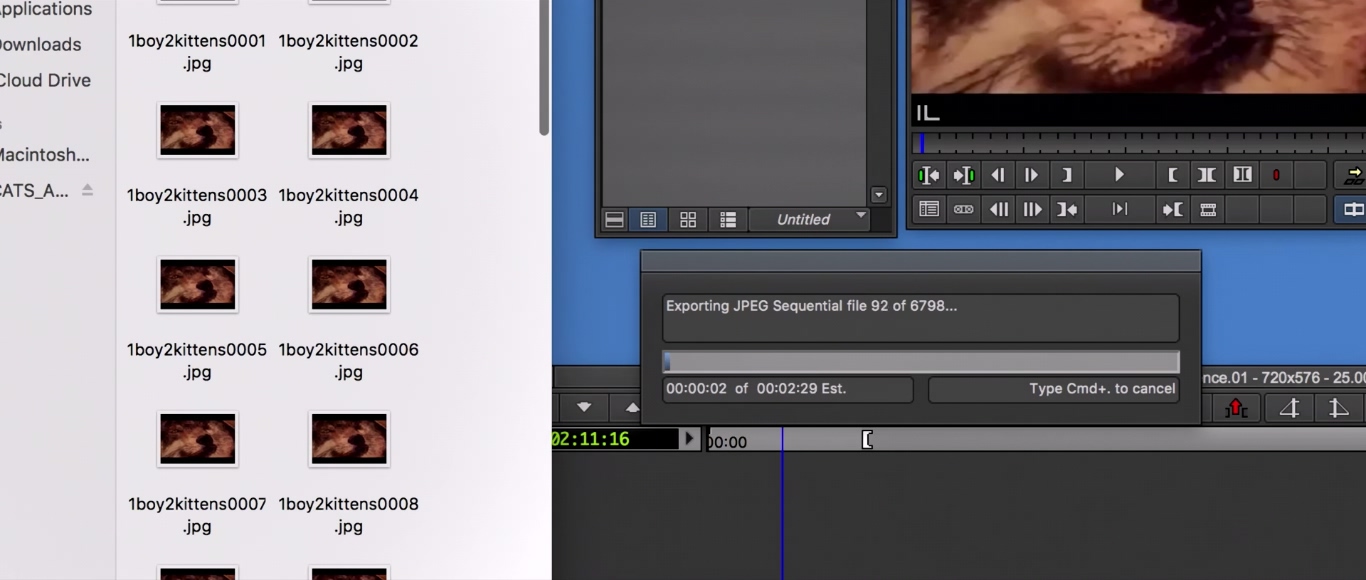Step forward one frame in Composer
Viewport: 1366px width, 580px height.
coord(1032,175)
